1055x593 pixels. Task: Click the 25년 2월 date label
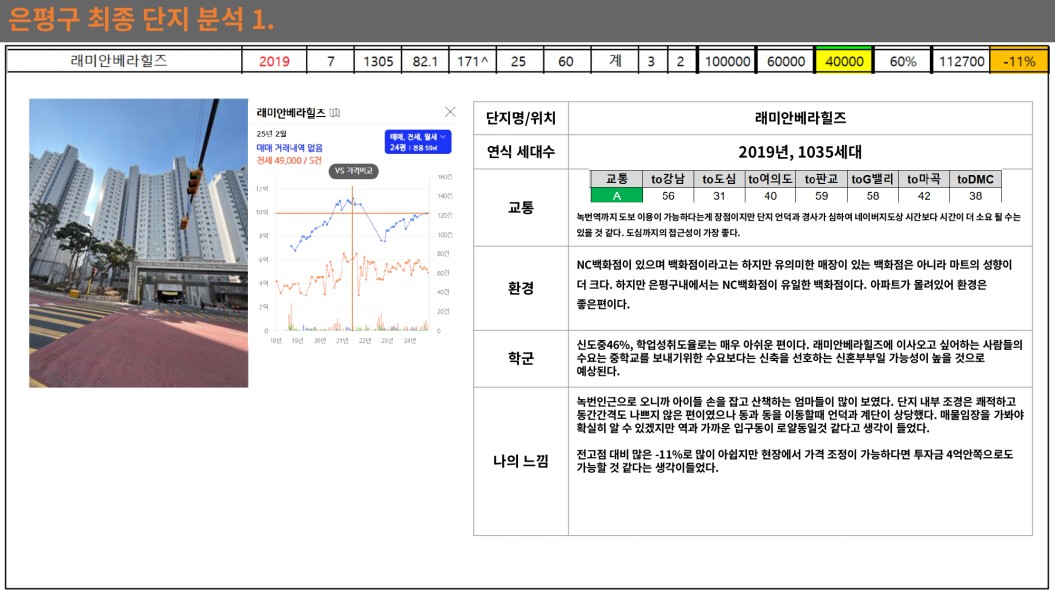click(271, 134)
